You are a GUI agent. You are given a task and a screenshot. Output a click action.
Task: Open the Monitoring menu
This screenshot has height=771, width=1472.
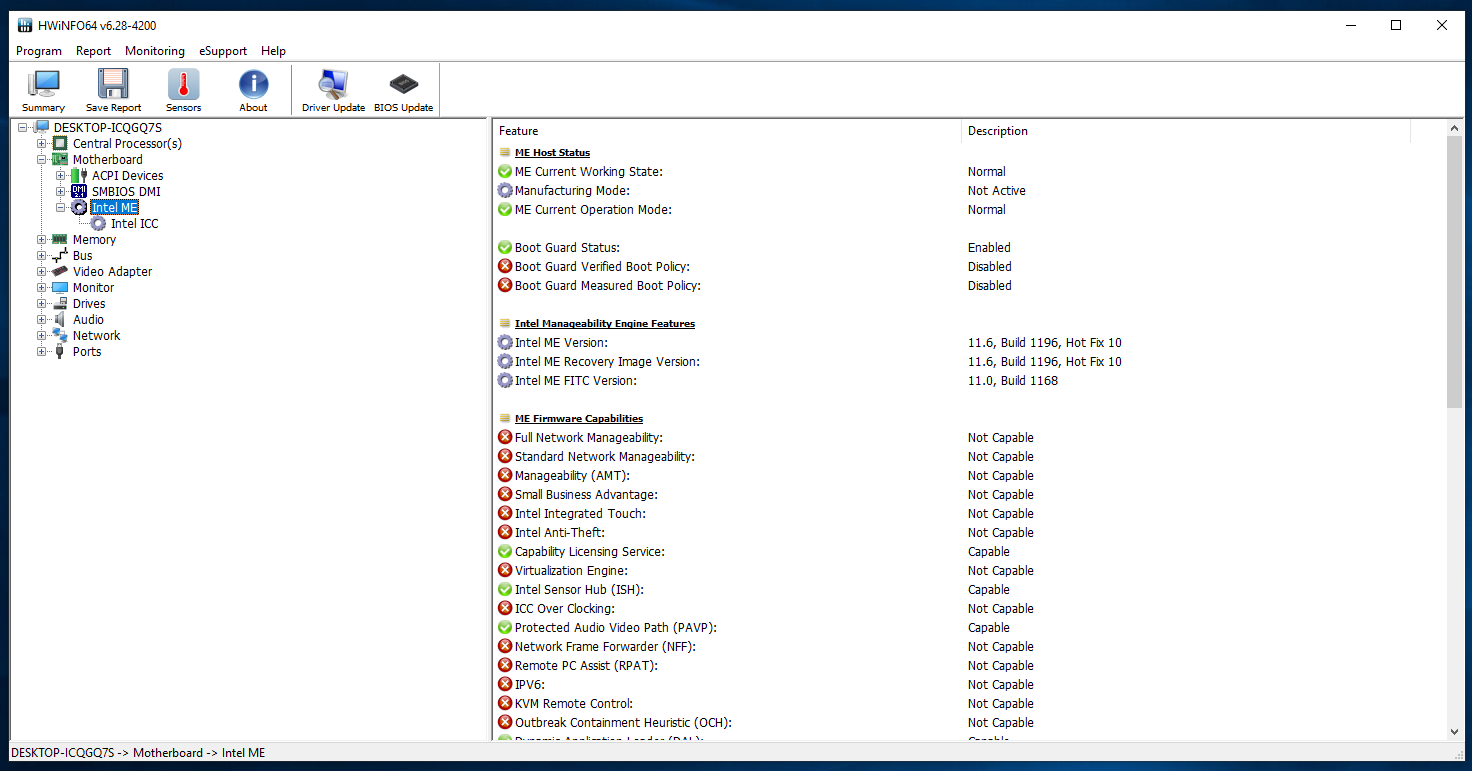tap(155, 51)
